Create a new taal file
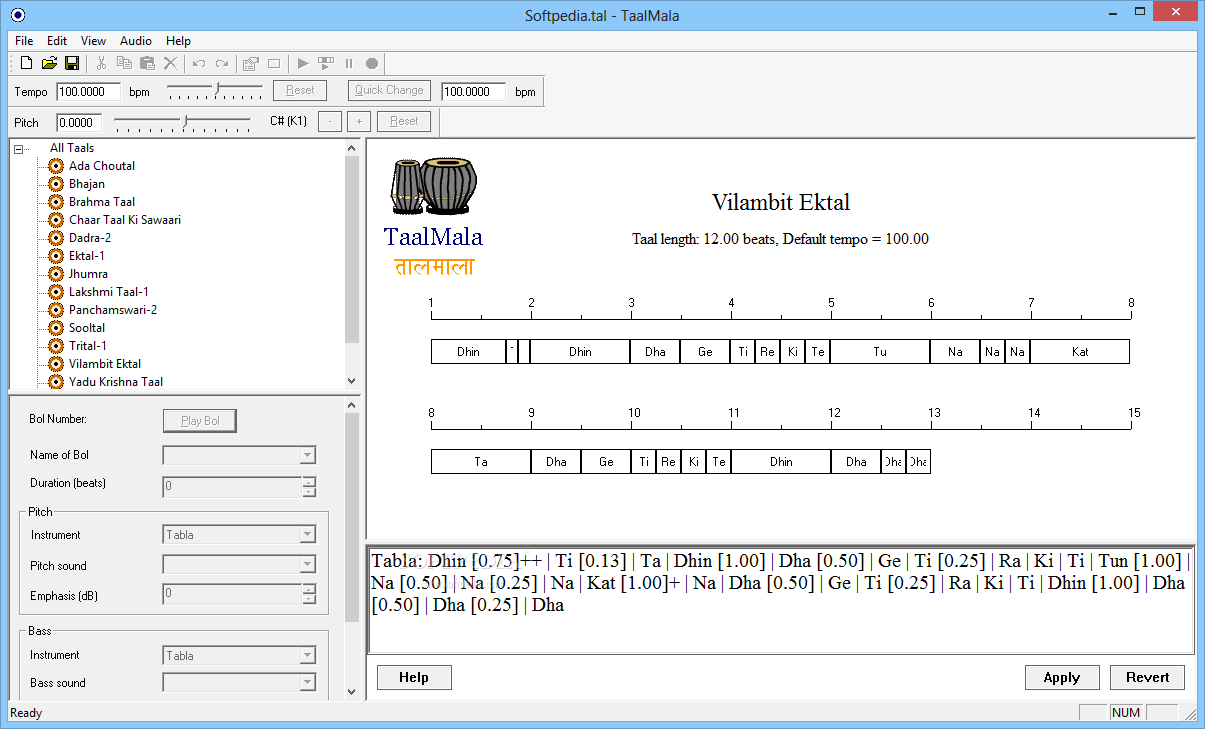Viewport: 1205px width, 729px height. [x=27, y=63]
